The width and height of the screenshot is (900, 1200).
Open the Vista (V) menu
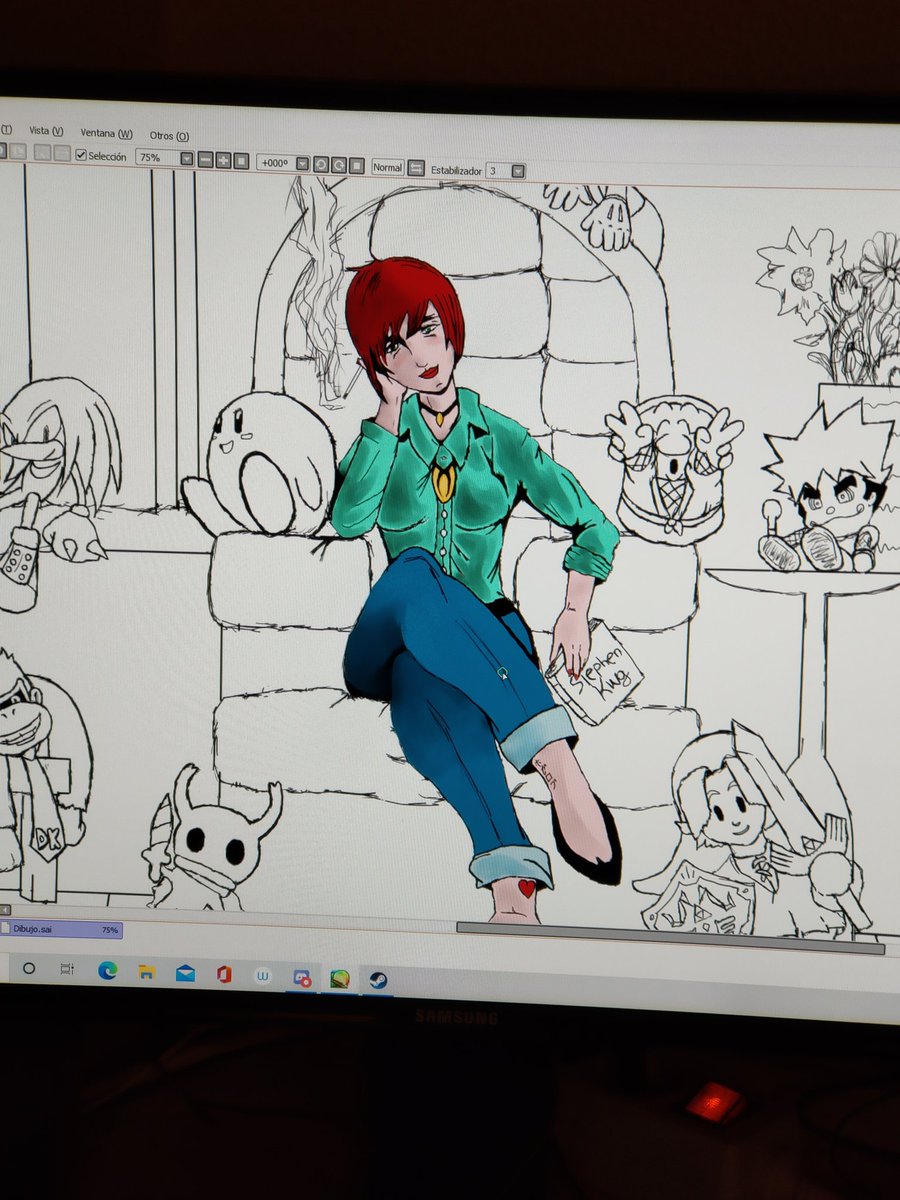point(46,131)
